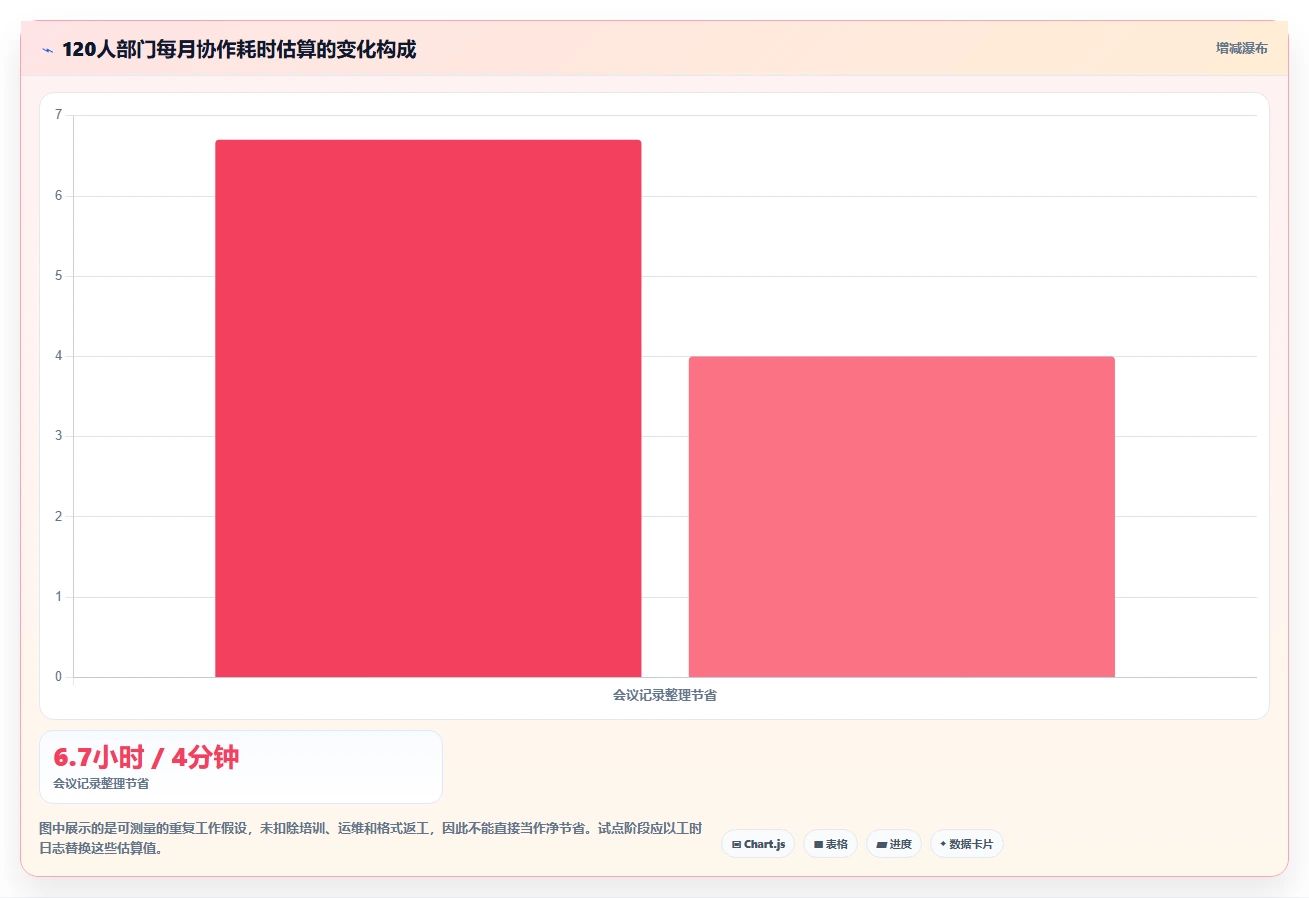
Task: Click the card caption 会议记录整理节省
Action: point(101,784)
